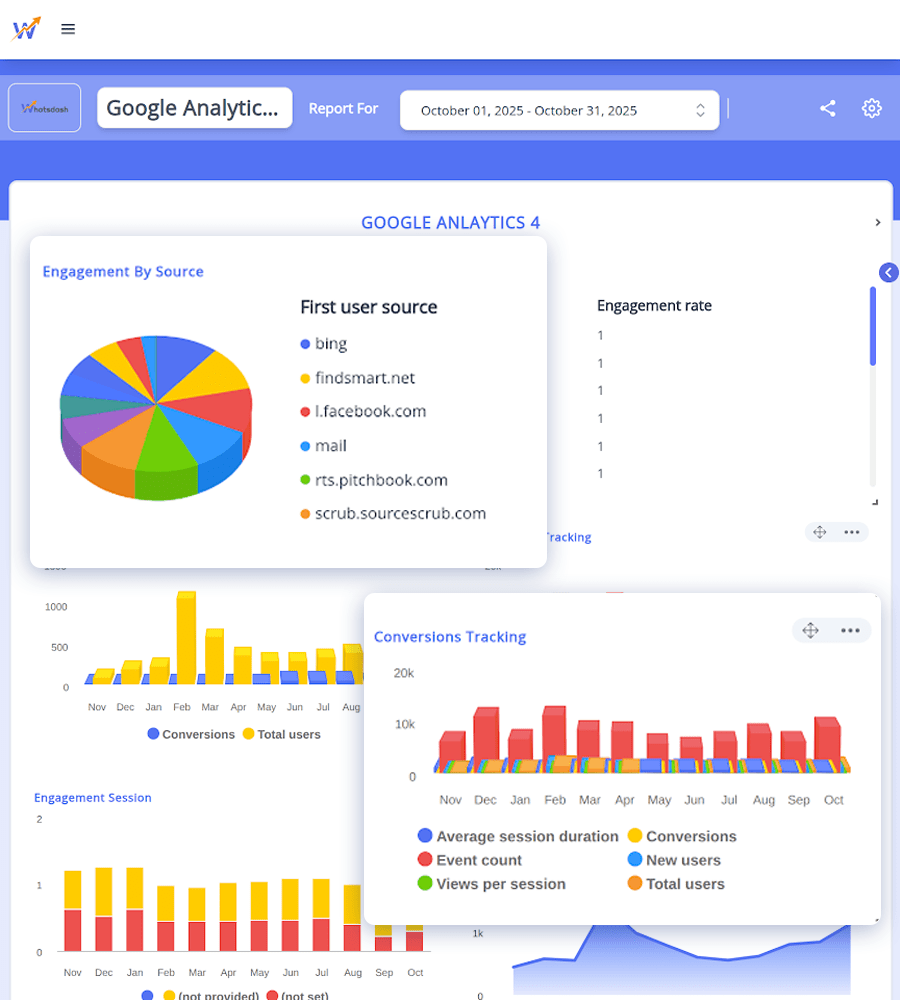This screenshot has width=900, height=1000.
Task: Click the Whatsdash thumbnail logo beside the report title
Action: [44, 108]
